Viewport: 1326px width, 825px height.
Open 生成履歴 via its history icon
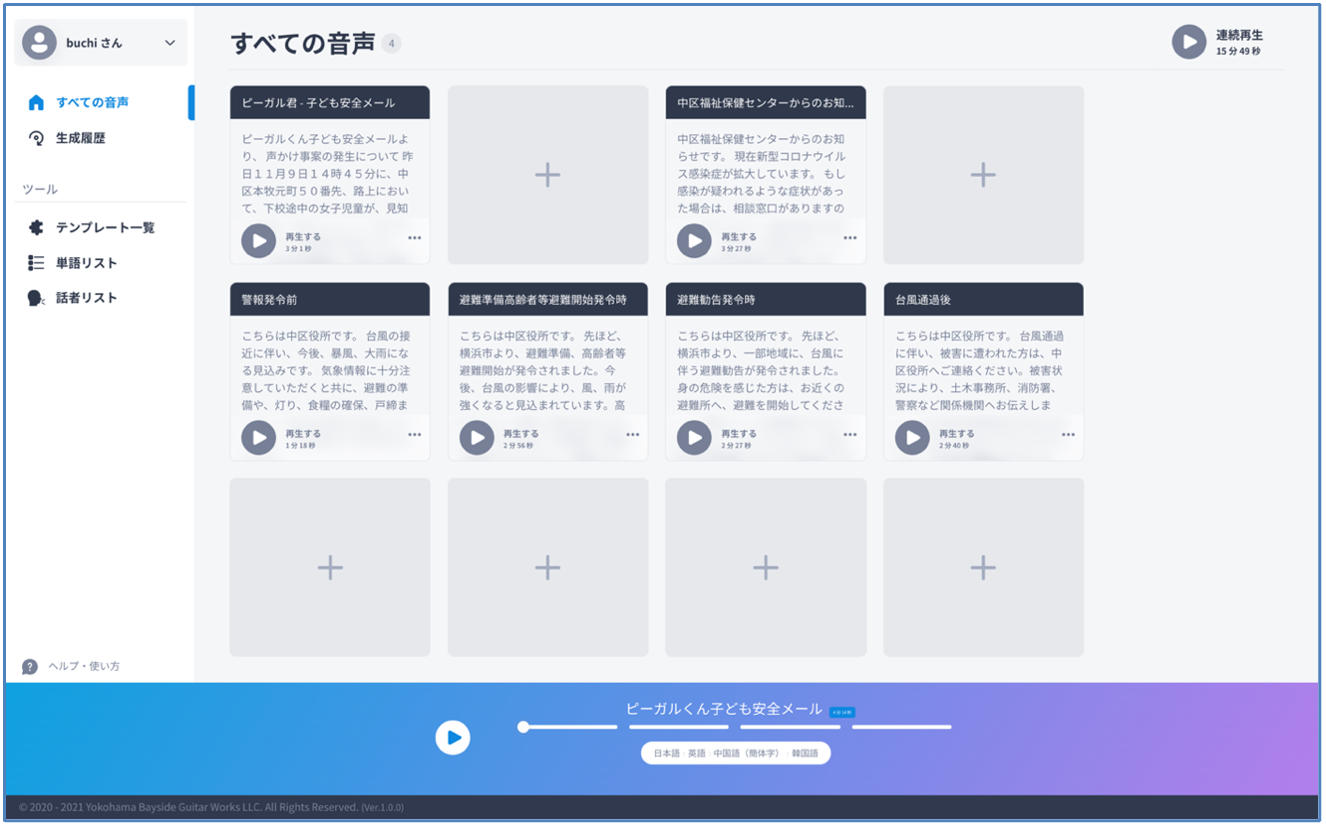click(35, 137)
